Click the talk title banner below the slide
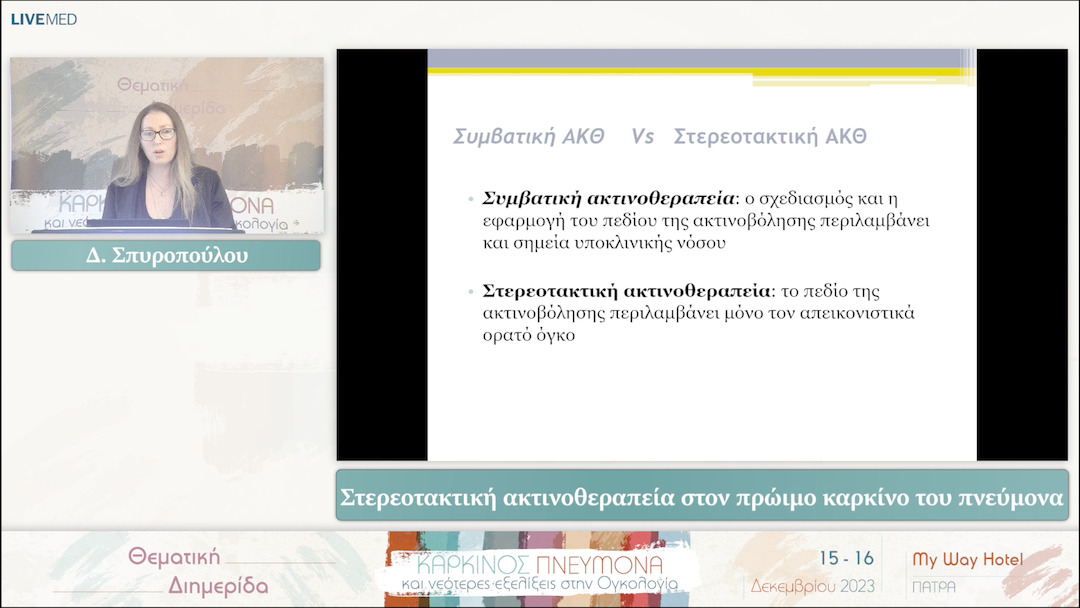This screenshot has width=1080, height=608. [701, 496]
